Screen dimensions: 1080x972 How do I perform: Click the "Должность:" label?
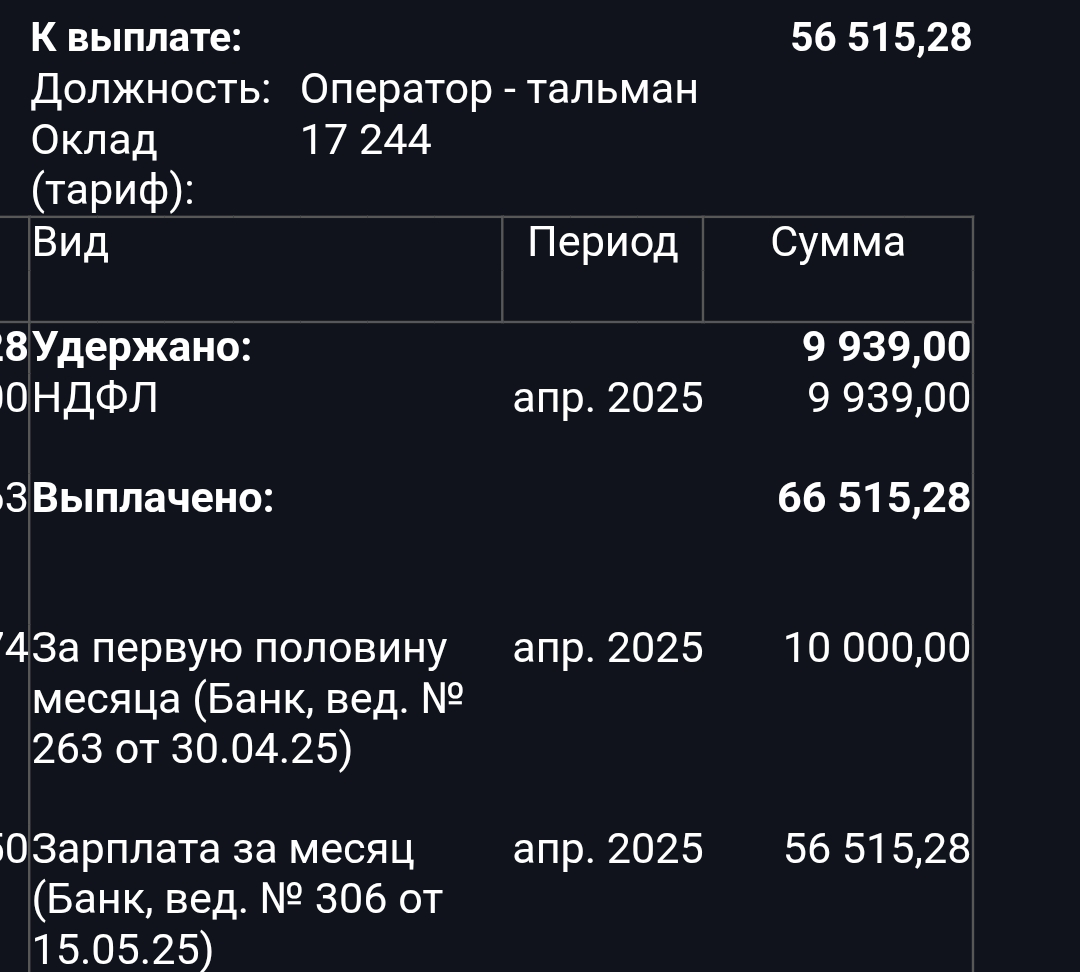tap(150, 90)
